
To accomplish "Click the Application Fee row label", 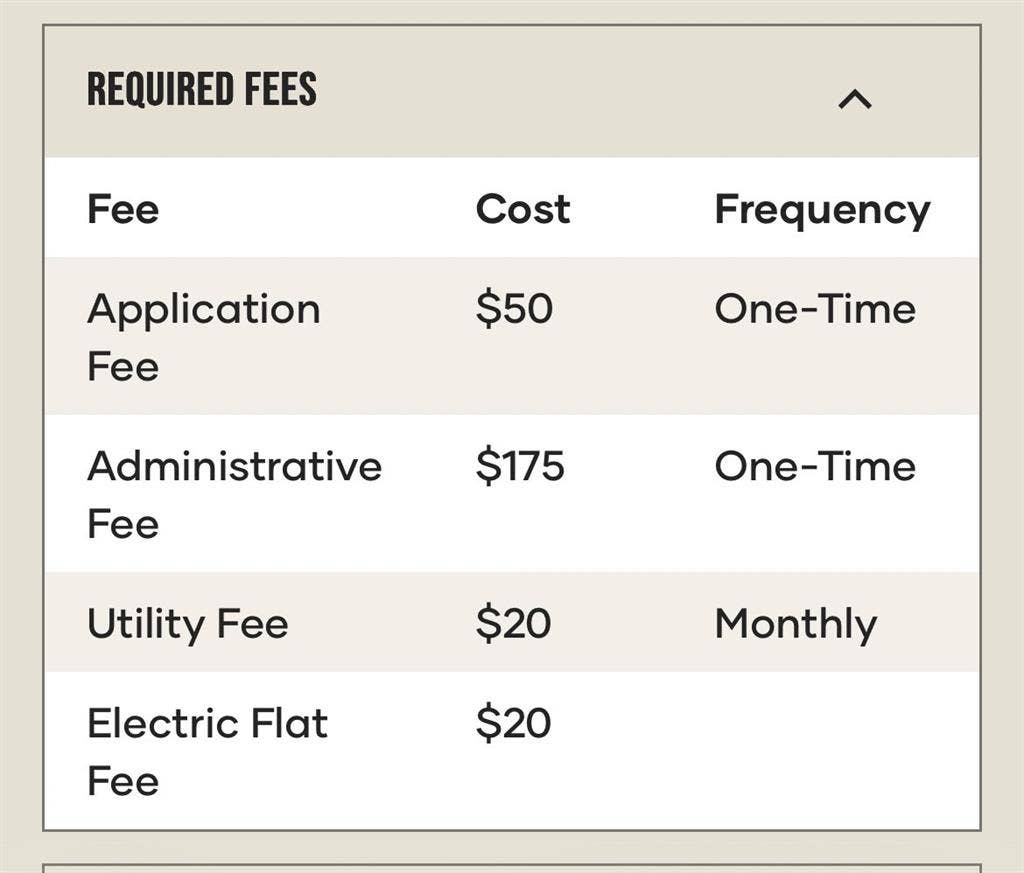I will click(203, 337).
